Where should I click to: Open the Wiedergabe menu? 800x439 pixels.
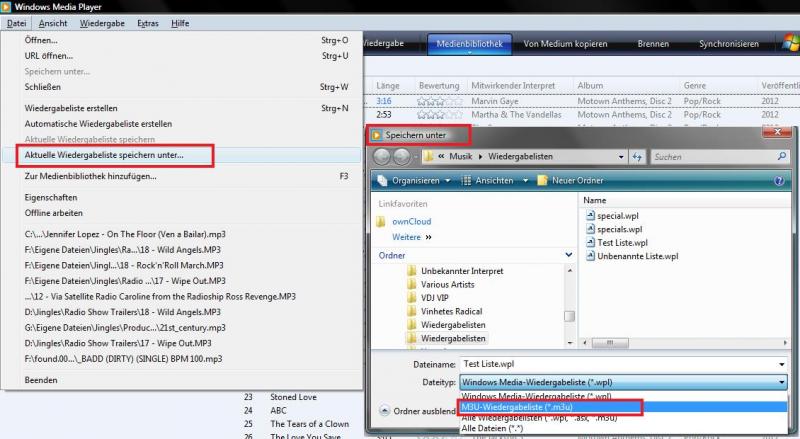point(102,23)
